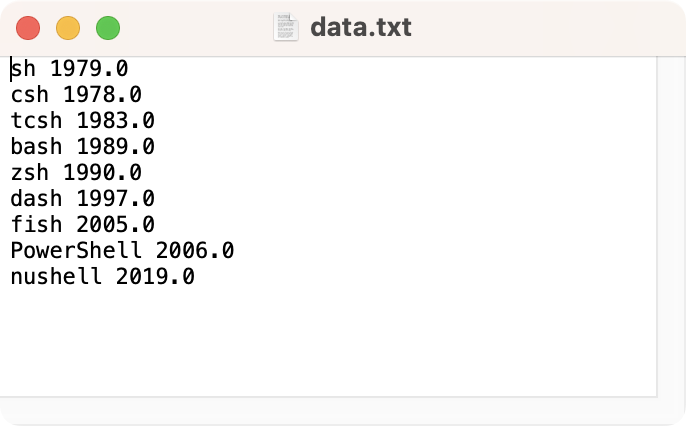Click the data.txt window title text
Screen dimensions: 686x426
[x=360, y=27]
